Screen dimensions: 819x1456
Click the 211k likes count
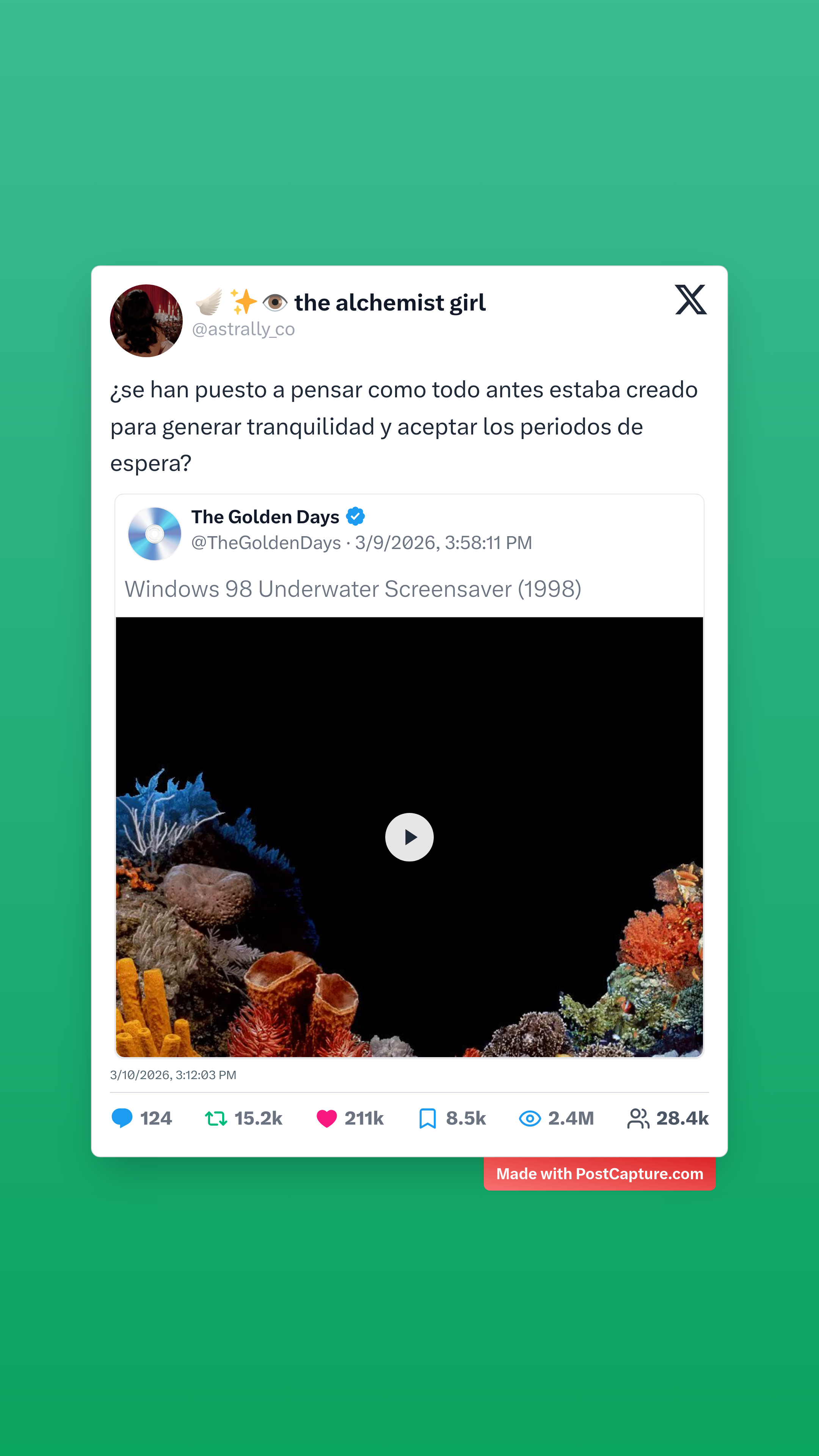pos(364,1118)
